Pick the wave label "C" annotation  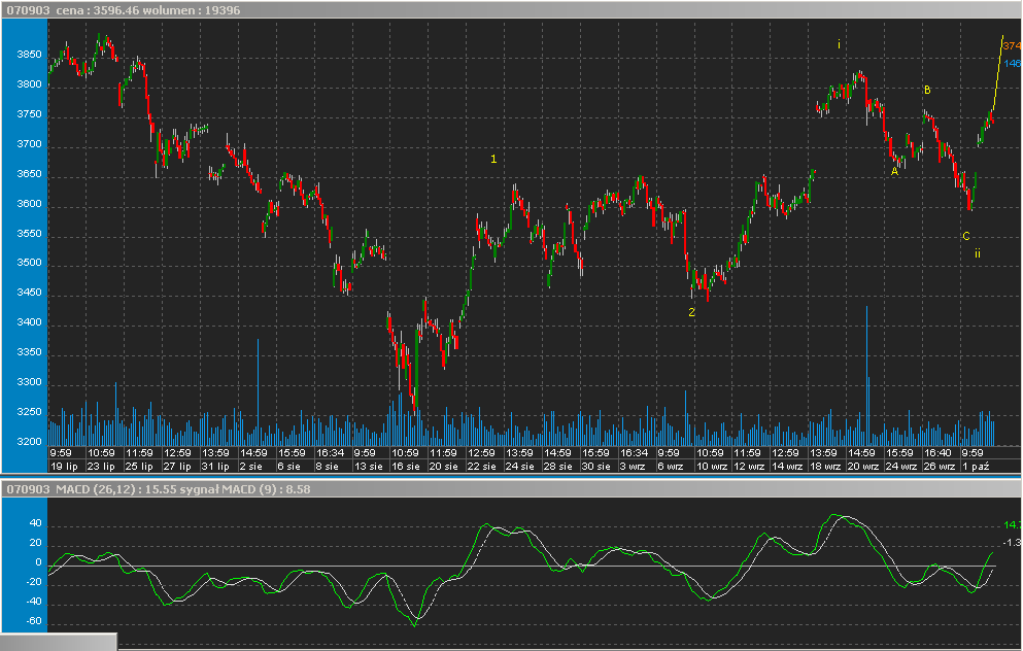pos(965,237)
